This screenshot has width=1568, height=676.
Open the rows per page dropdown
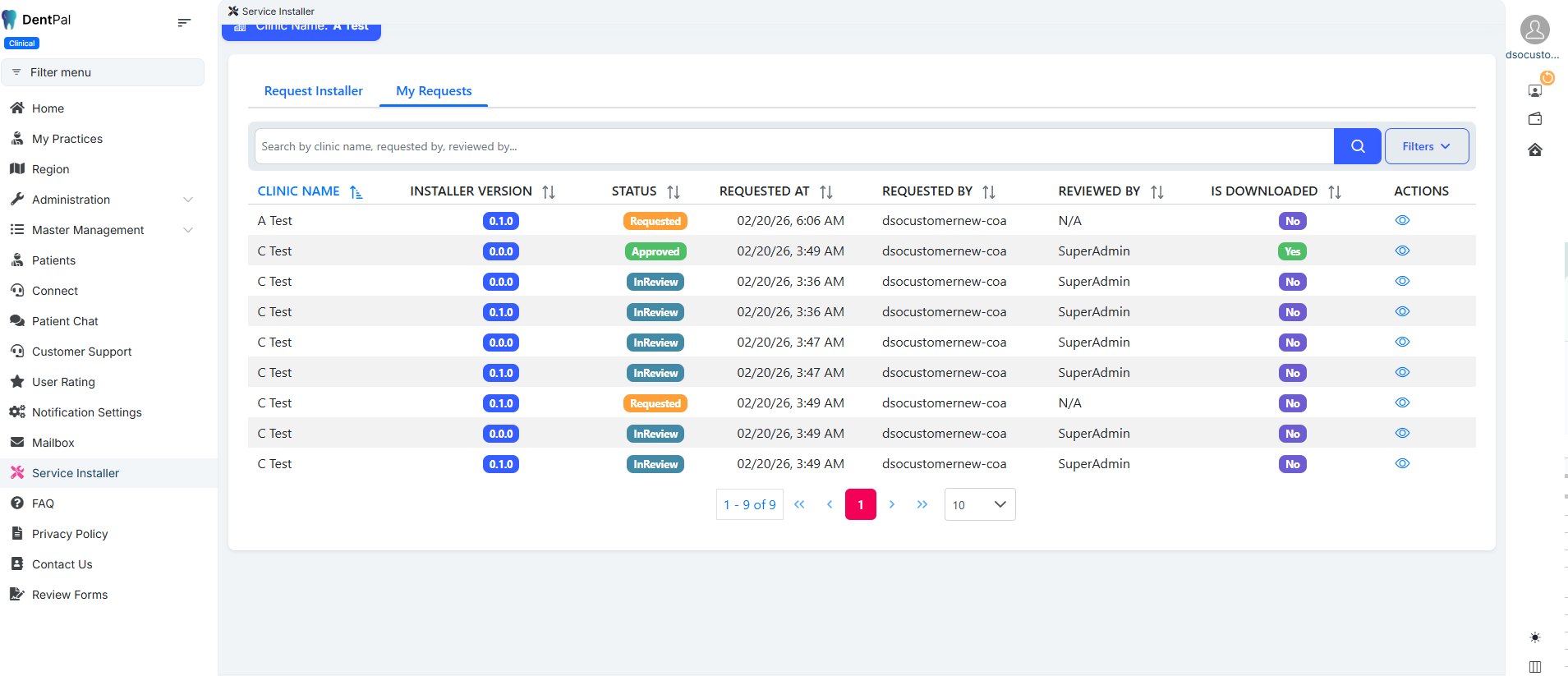click(x=979, y=504)
